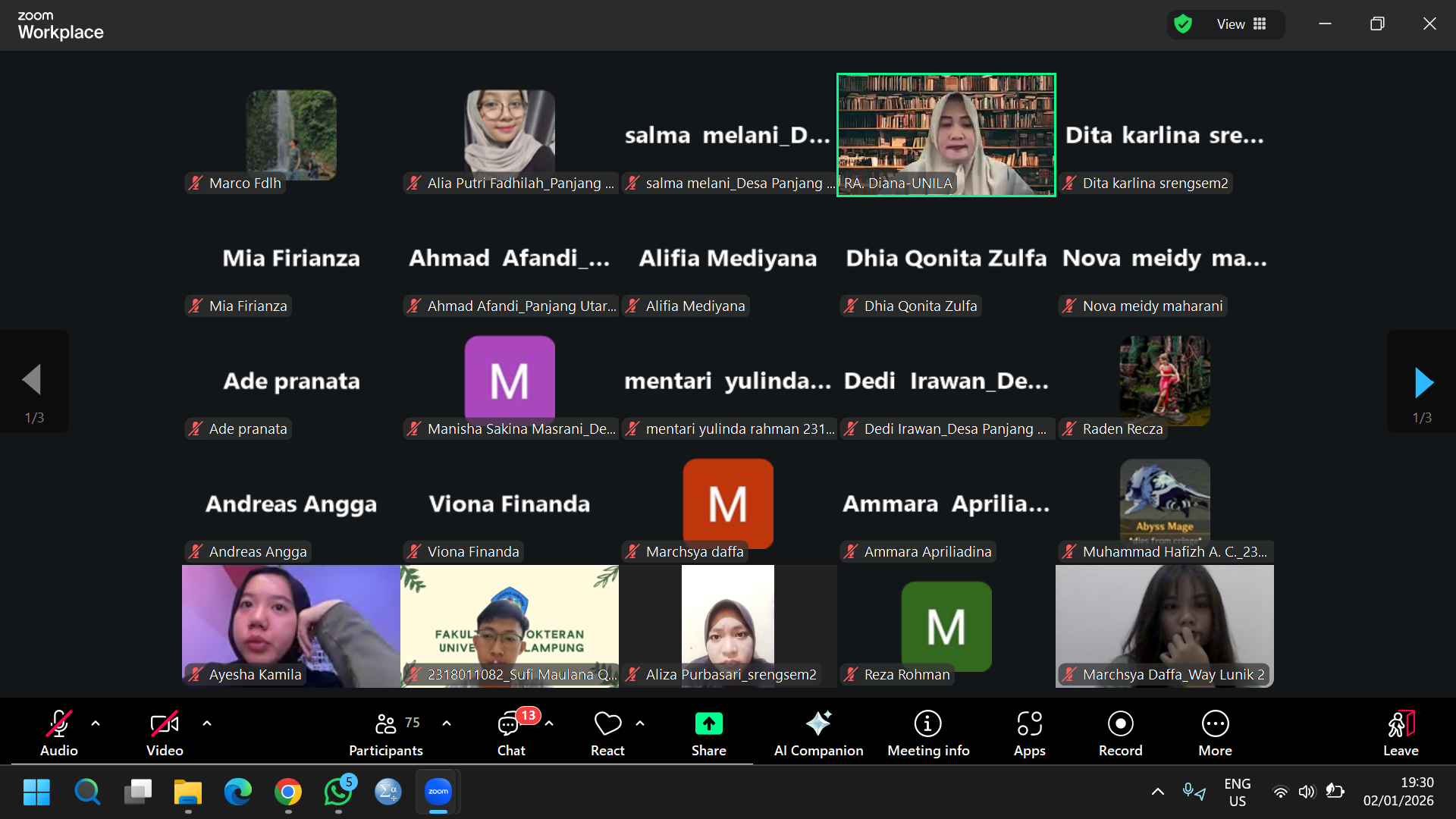
Task: Go to previous gallery page arrow
Action: point(32,380)
